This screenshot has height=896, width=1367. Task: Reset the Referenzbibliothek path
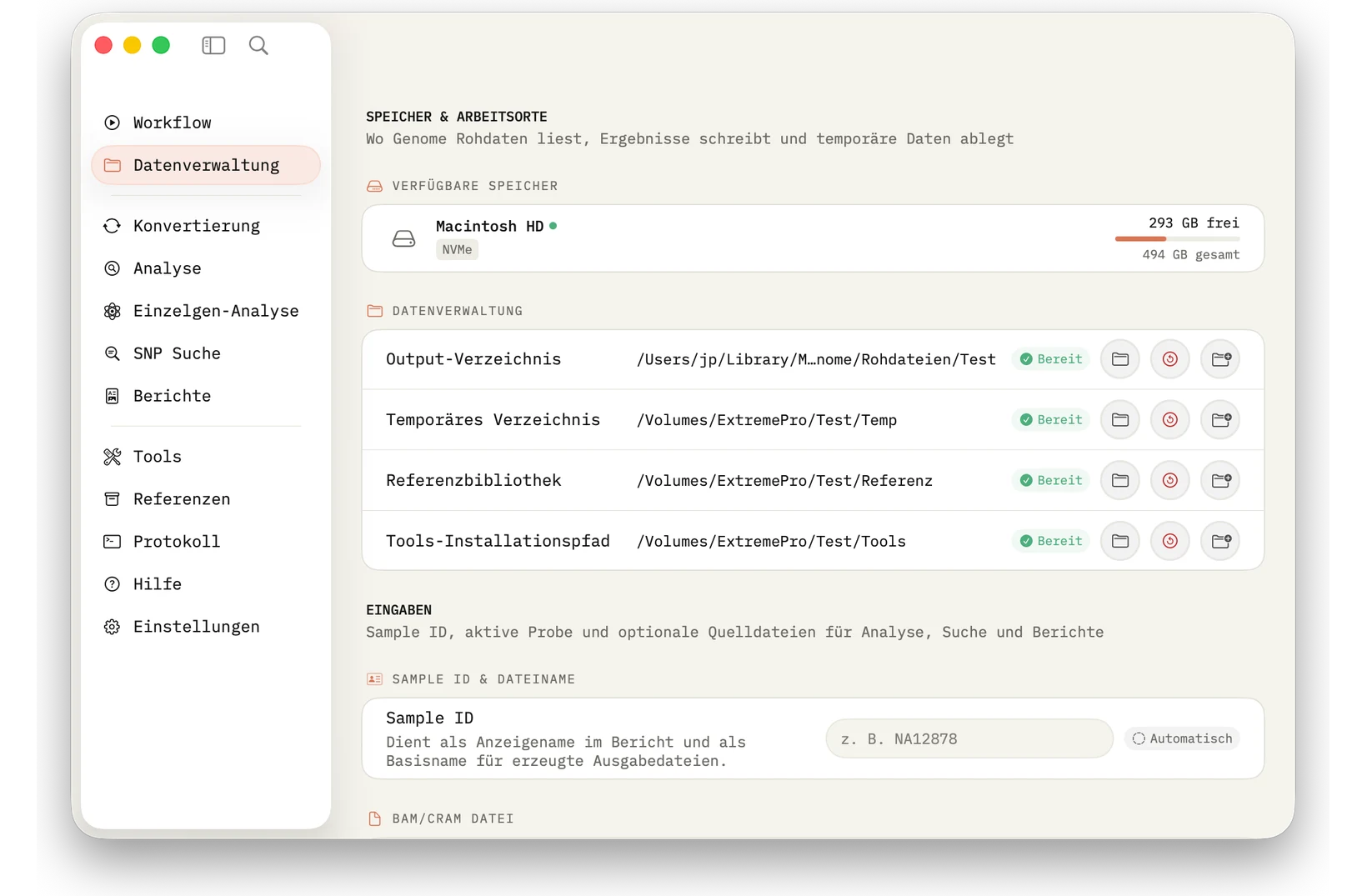(x=1169, y=480)
